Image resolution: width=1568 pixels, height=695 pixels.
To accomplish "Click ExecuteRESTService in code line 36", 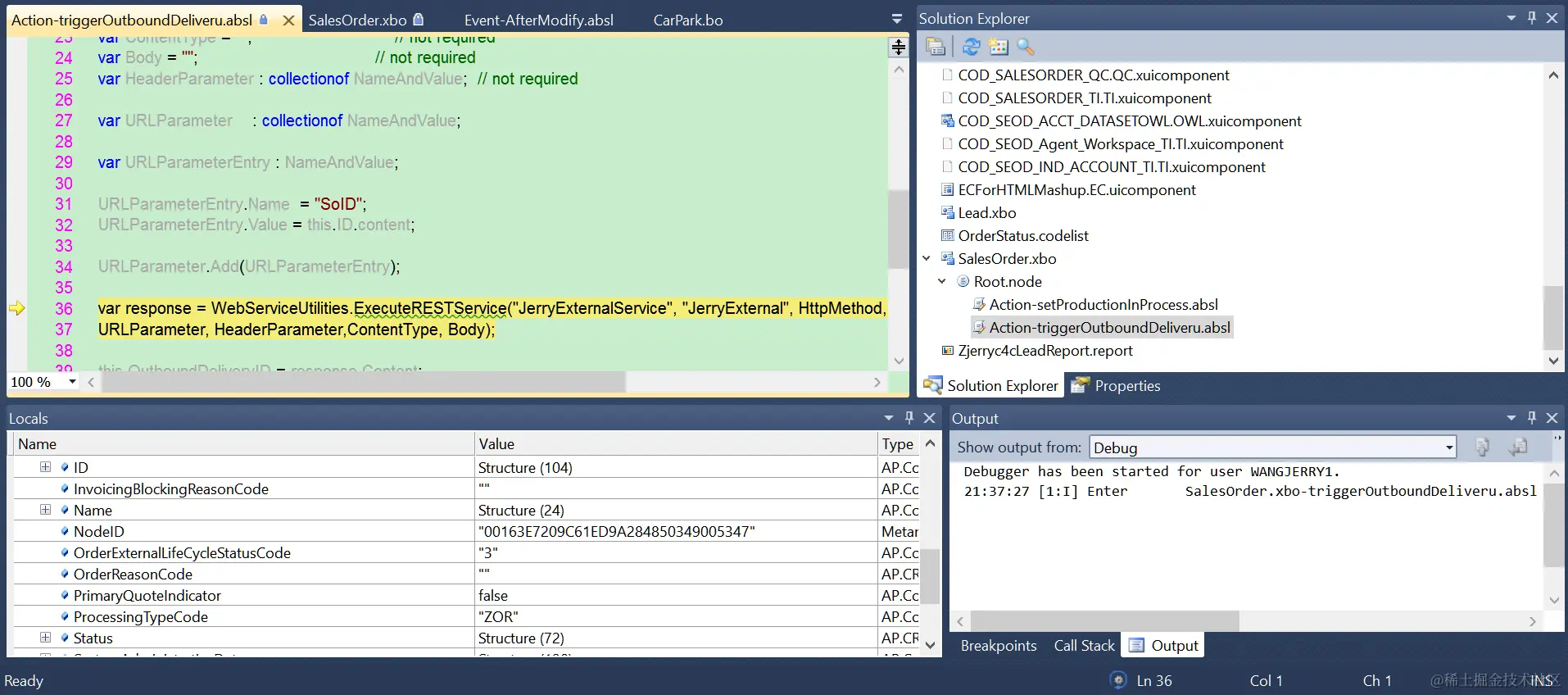I will (x=430, y=308).
